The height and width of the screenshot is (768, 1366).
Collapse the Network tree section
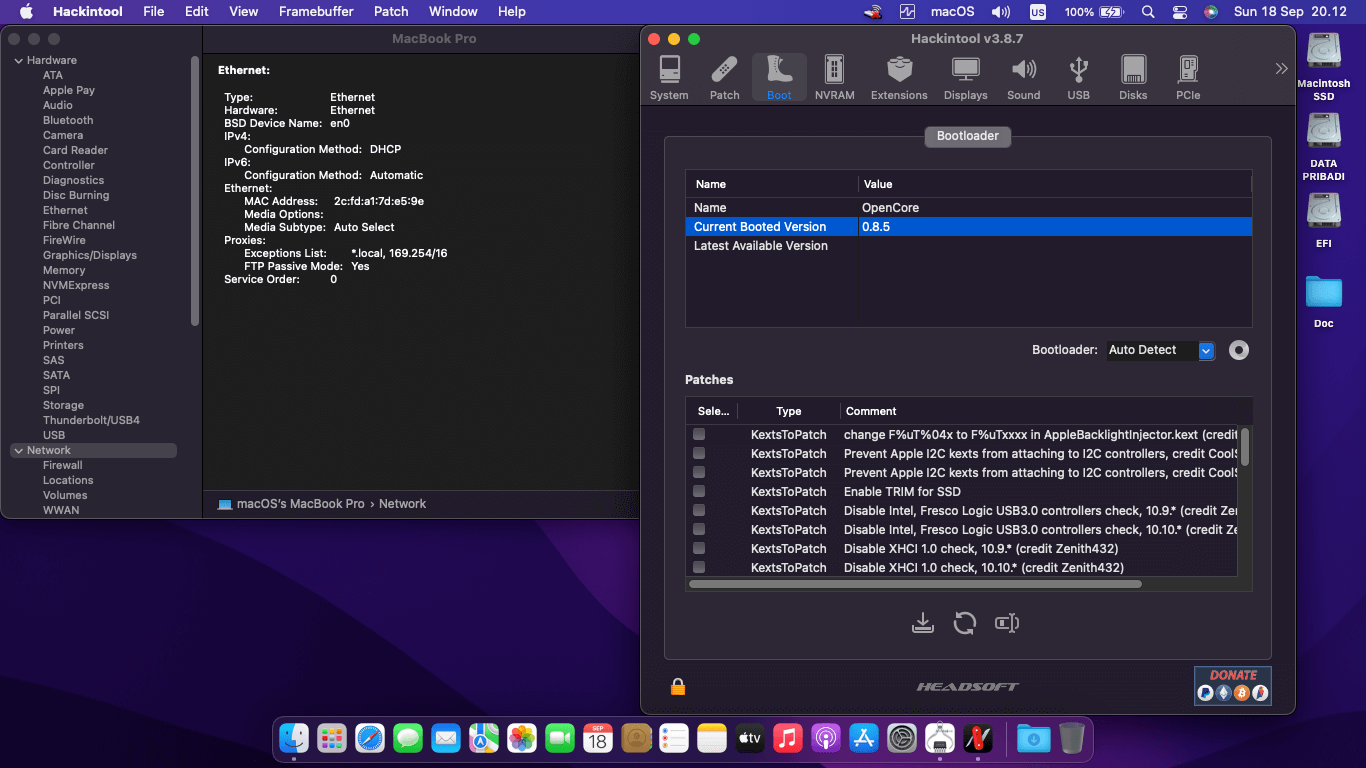tap(18, 451)
